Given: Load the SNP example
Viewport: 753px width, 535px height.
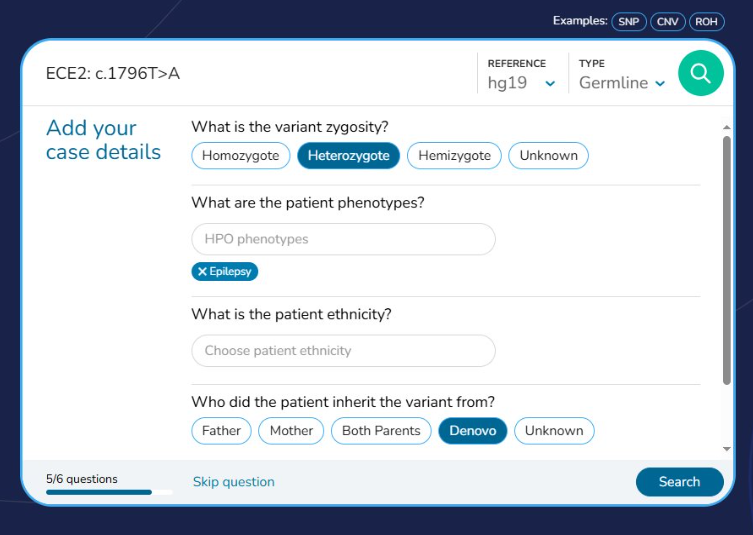Looking at the screenshot, I should point(629,21).
